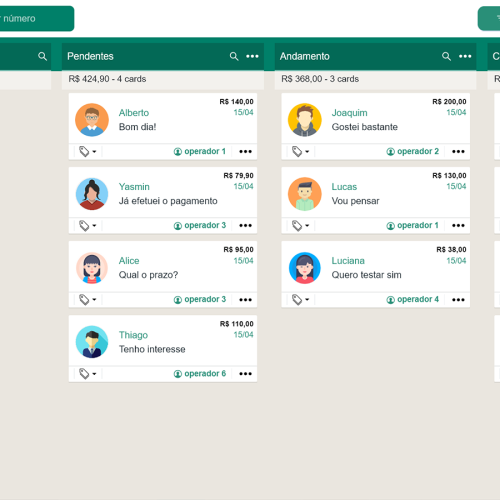Open tag dropdown on Joaquim card
Viewport: 500px width, 500px height.
pyautogui.click(x=301, y=152)
